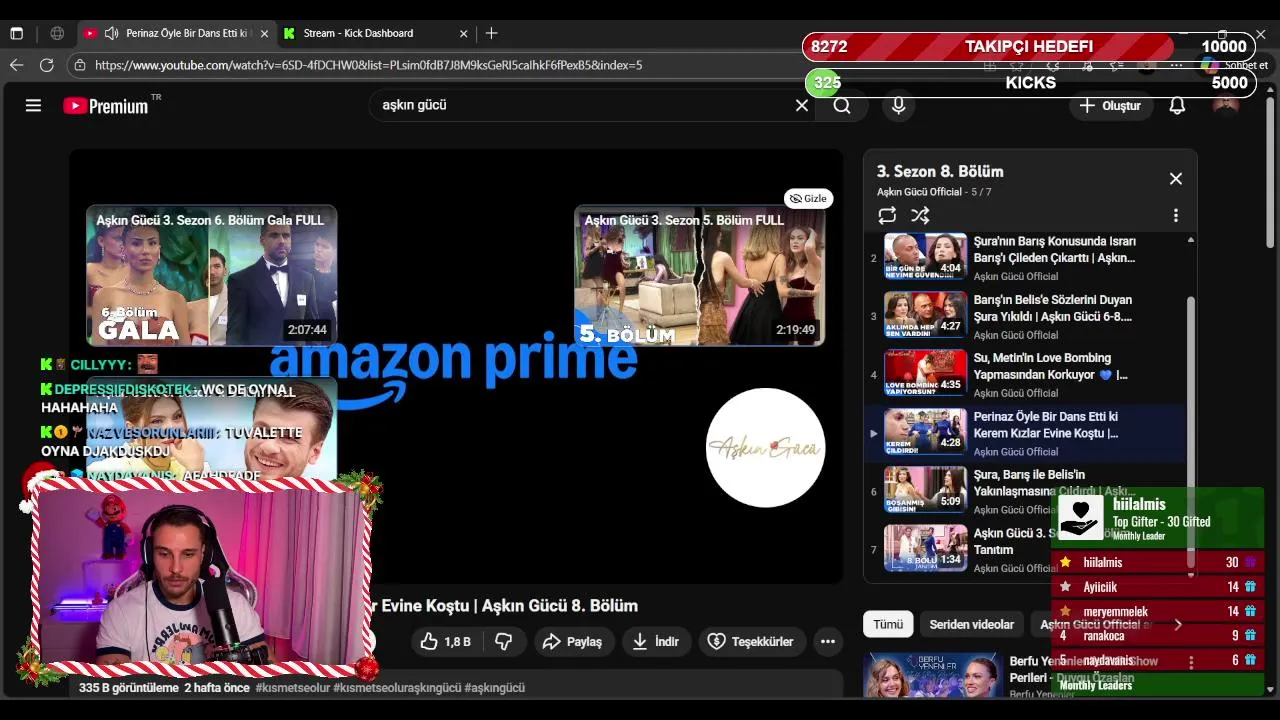Screen dimensions: 1280x720
Task: Open Berfu Yenenler recommended video thumbnail
Action: [x=933, y=675]
